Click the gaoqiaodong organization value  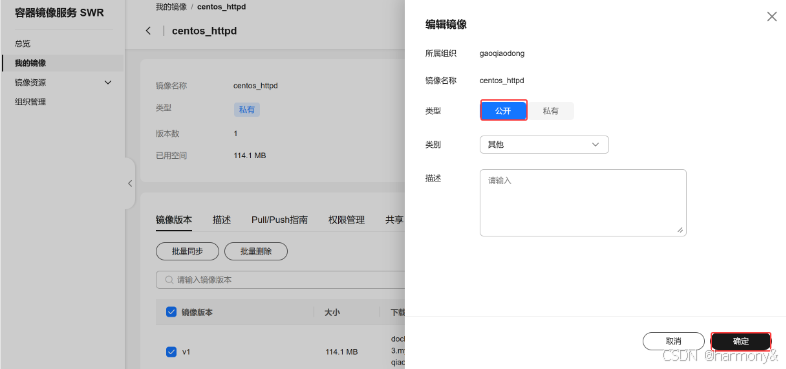502,53
